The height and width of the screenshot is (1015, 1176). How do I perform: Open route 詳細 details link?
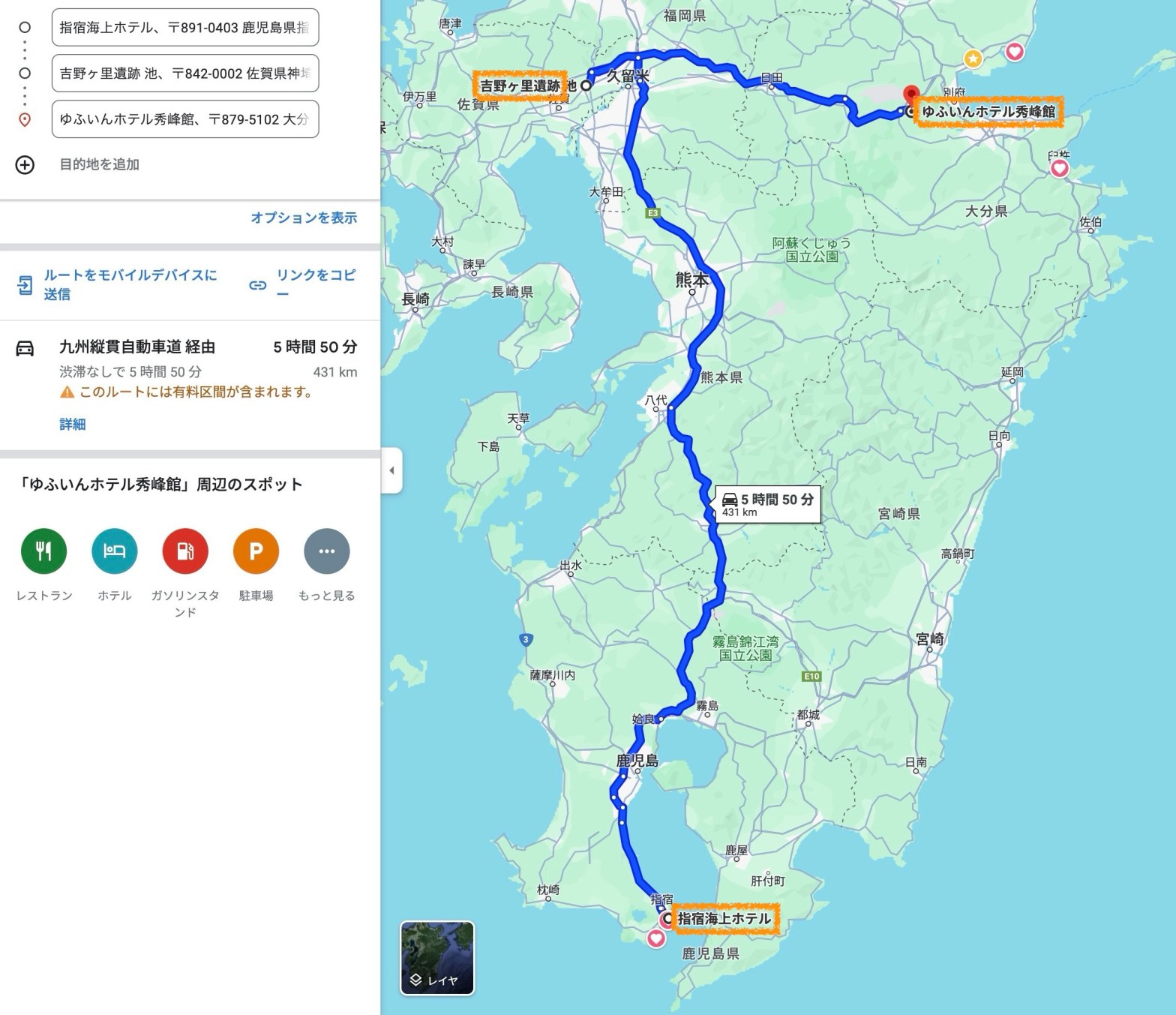point(73,425)
